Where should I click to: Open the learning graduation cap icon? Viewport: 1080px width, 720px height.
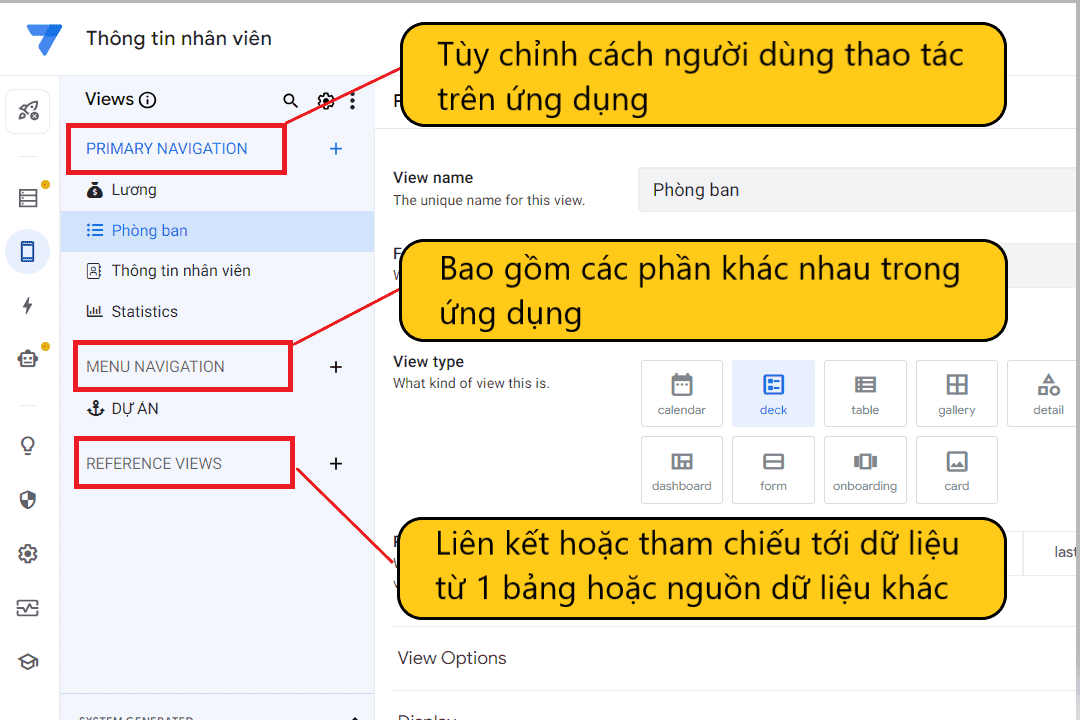tap(27, 661)
